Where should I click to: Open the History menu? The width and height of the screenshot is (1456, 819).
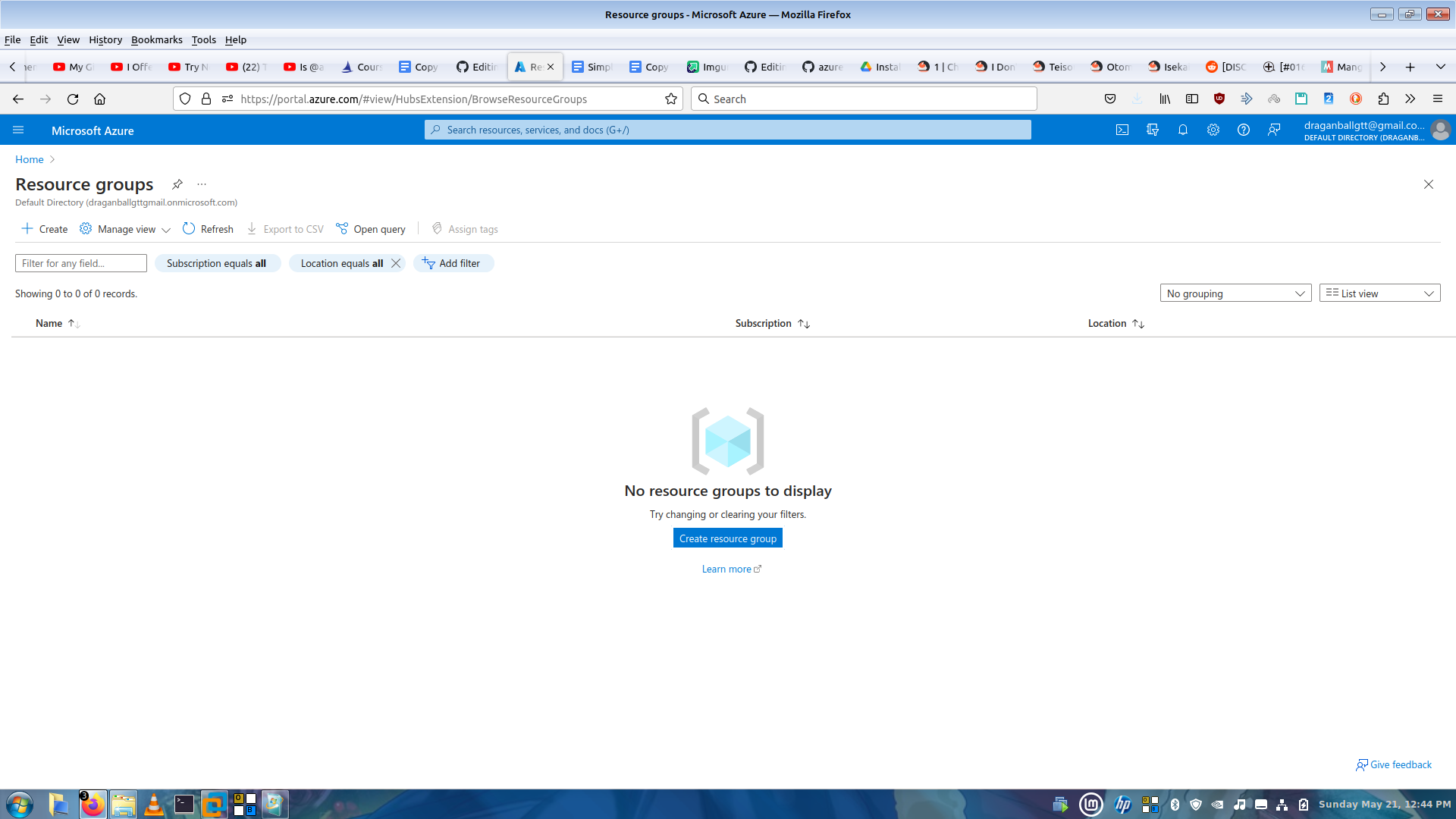coord(105,39)
